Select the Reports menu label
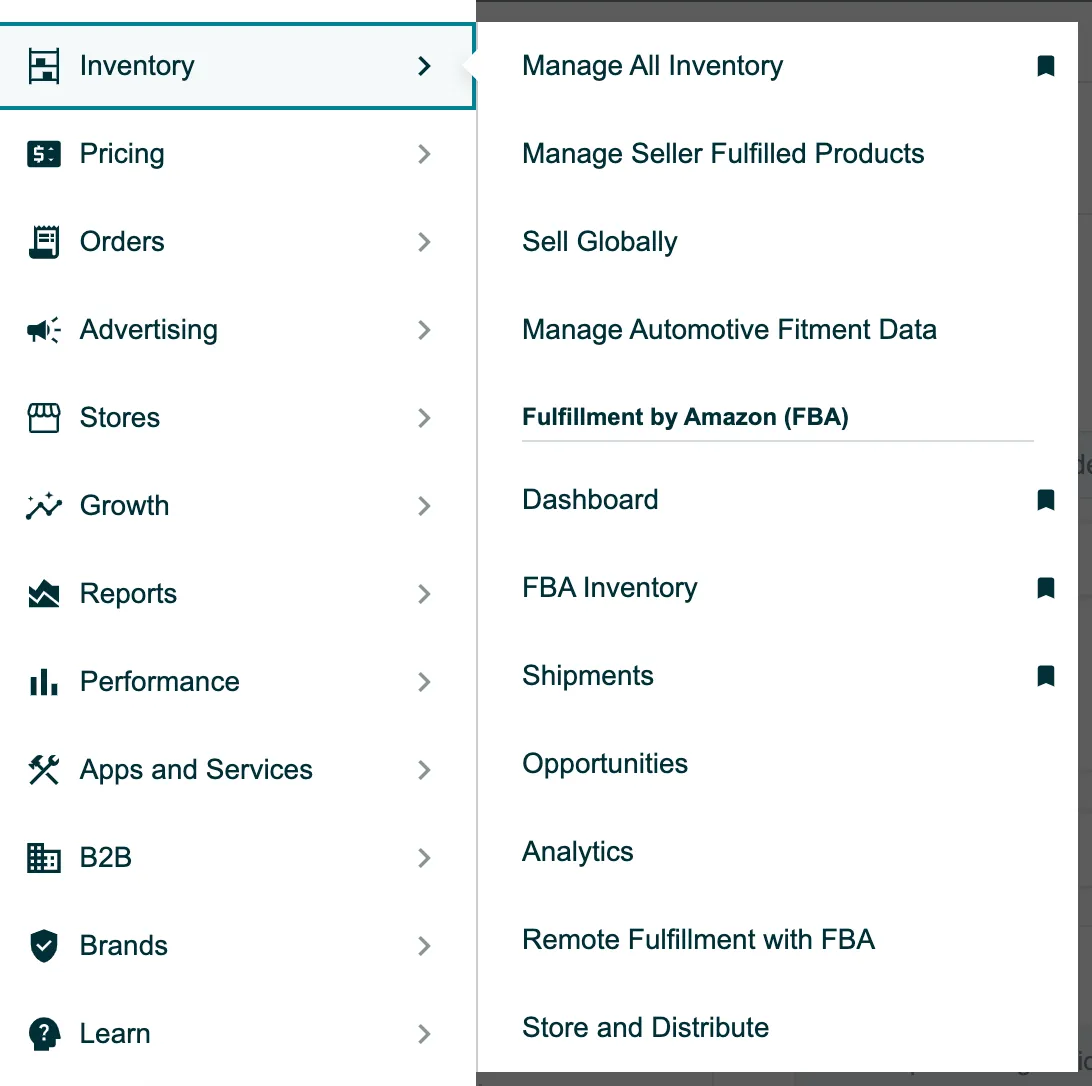 (128, 594)
